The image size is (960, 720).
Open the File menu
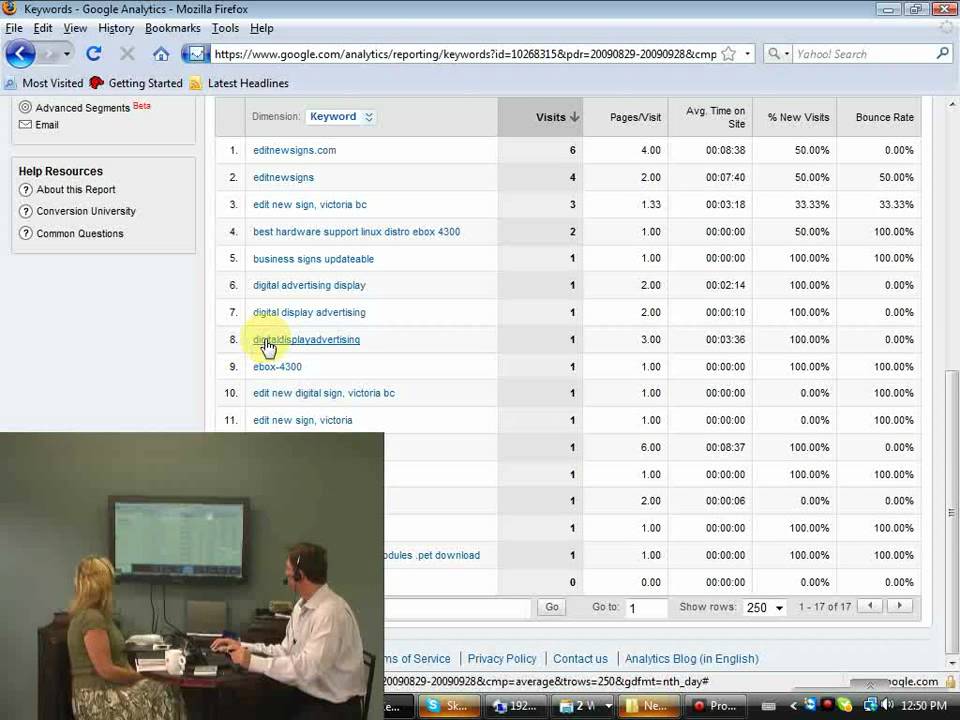tap(14, 28)
